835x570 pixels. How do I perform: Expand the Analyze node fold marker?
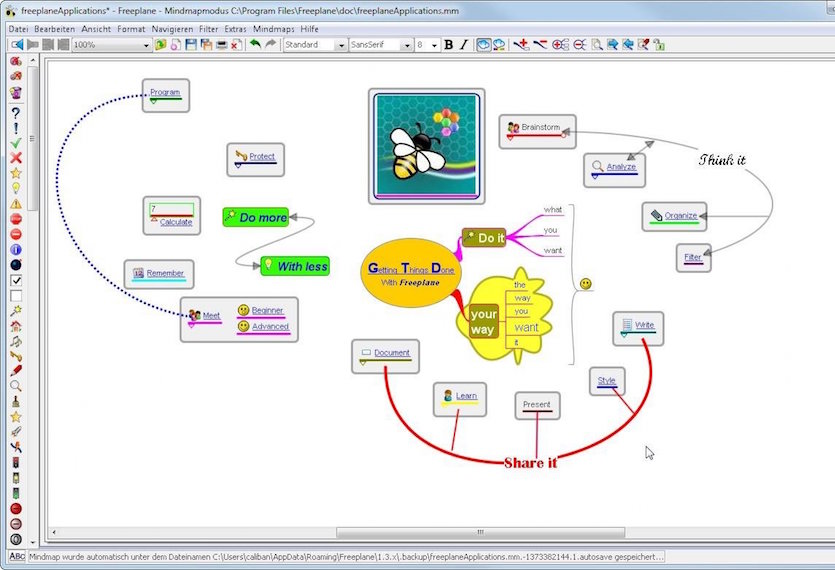[595, 176]
